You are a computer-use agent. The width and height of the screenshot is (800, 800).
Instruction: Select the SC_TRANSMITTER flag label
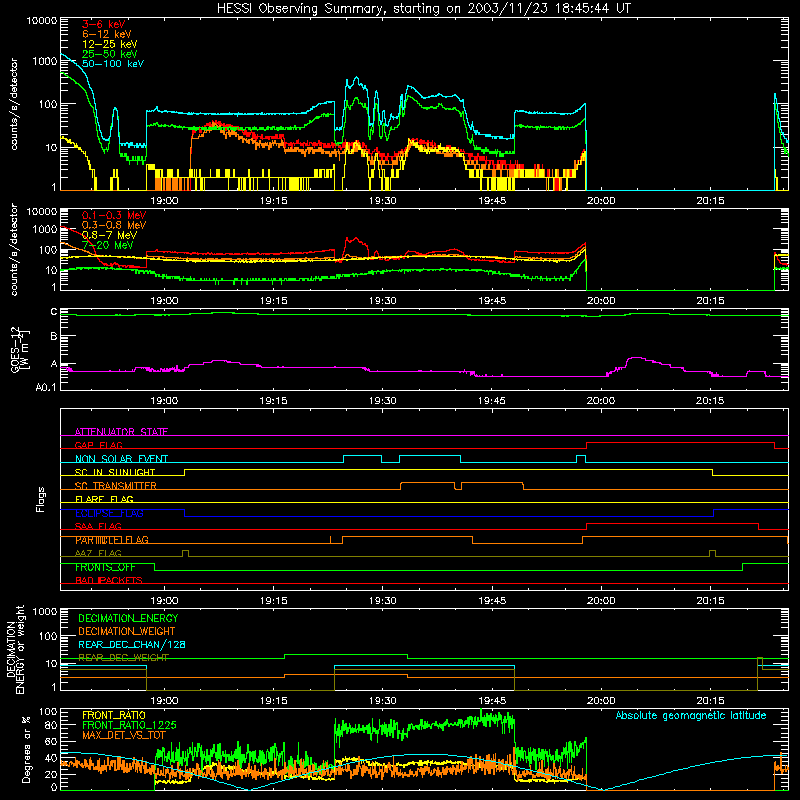coord(116,486)
